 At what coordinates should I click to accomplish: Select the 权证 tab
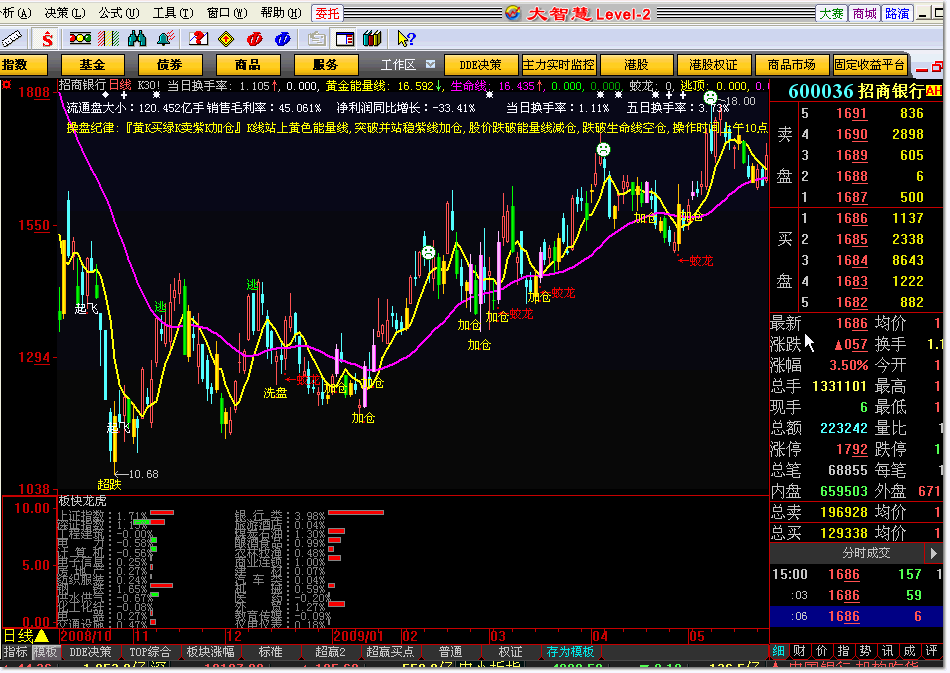point(510,652)
